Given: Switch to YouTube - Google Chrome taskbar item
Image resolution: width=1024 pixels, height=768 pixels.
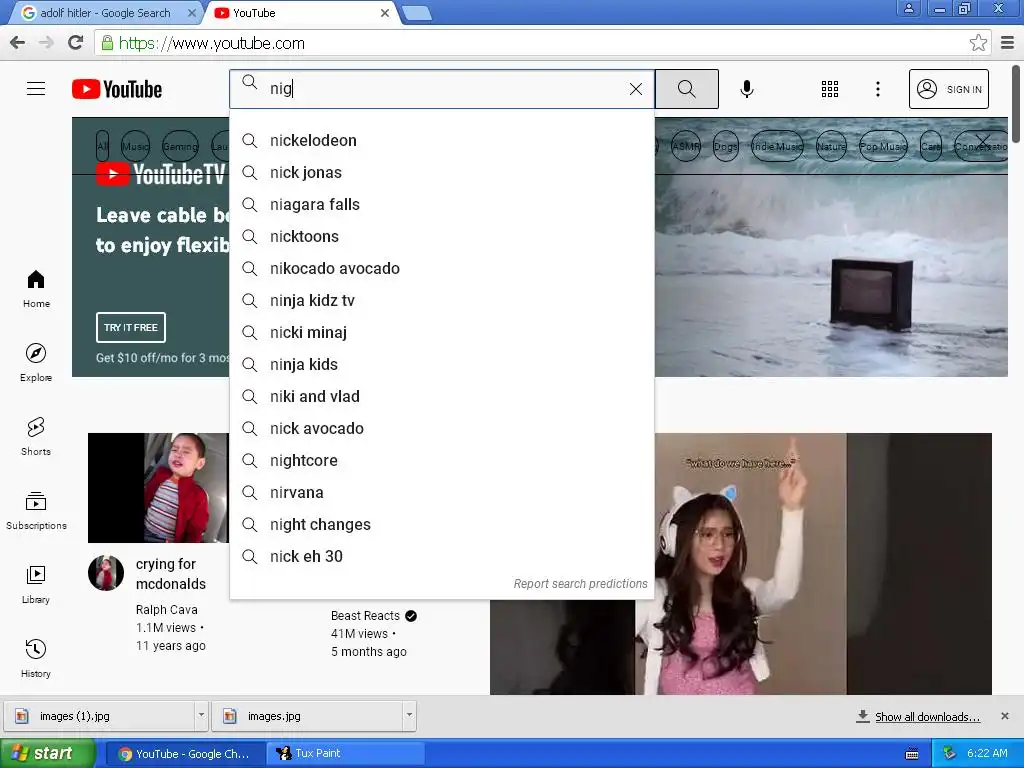Looking at the screenshot, I should [x=186, y=754].
